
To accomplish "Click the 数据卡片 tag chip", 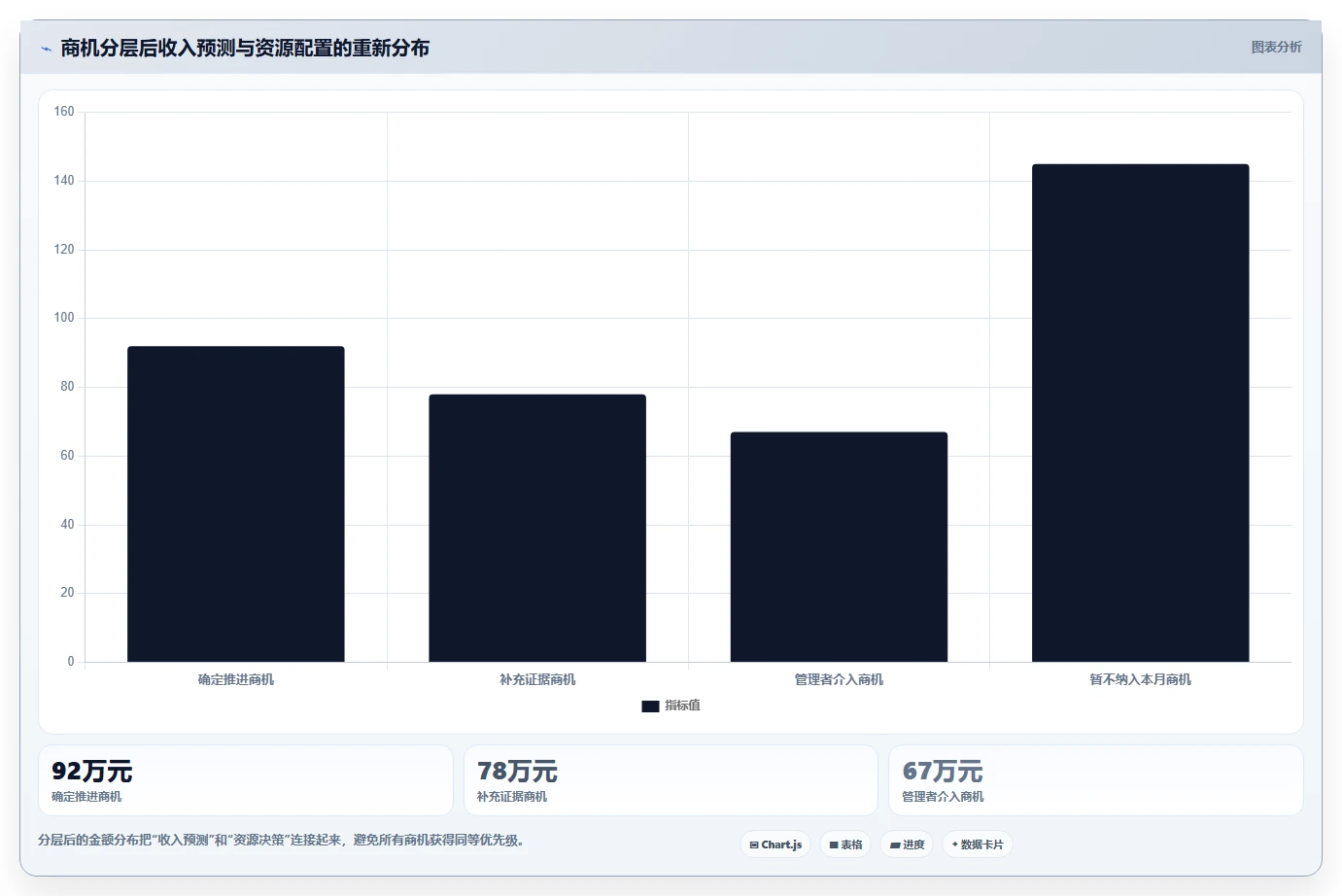I will [x=978, y=844].
